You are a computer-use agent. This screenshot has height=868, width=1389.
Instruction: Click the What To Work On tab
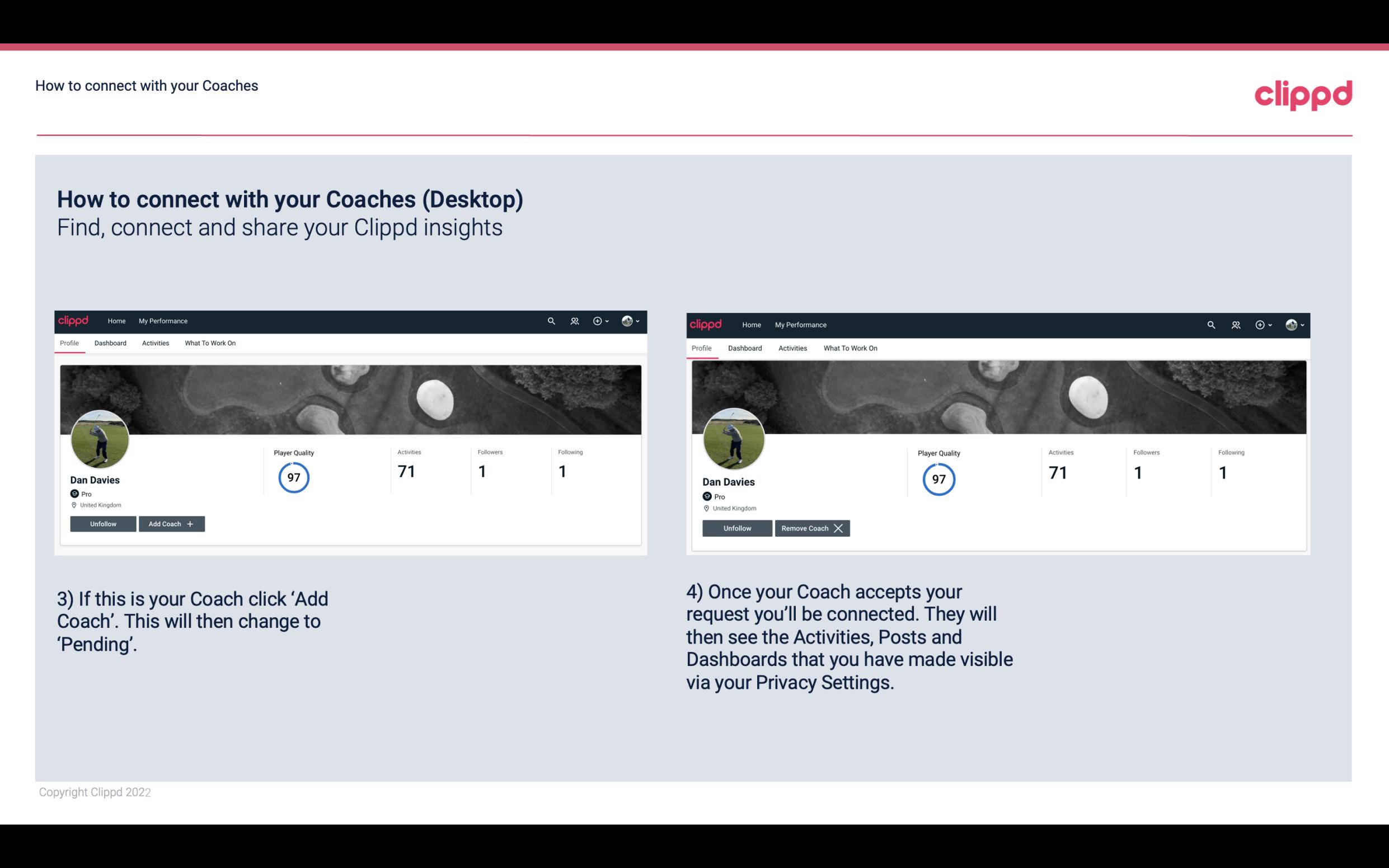click(x=210, y=343)
